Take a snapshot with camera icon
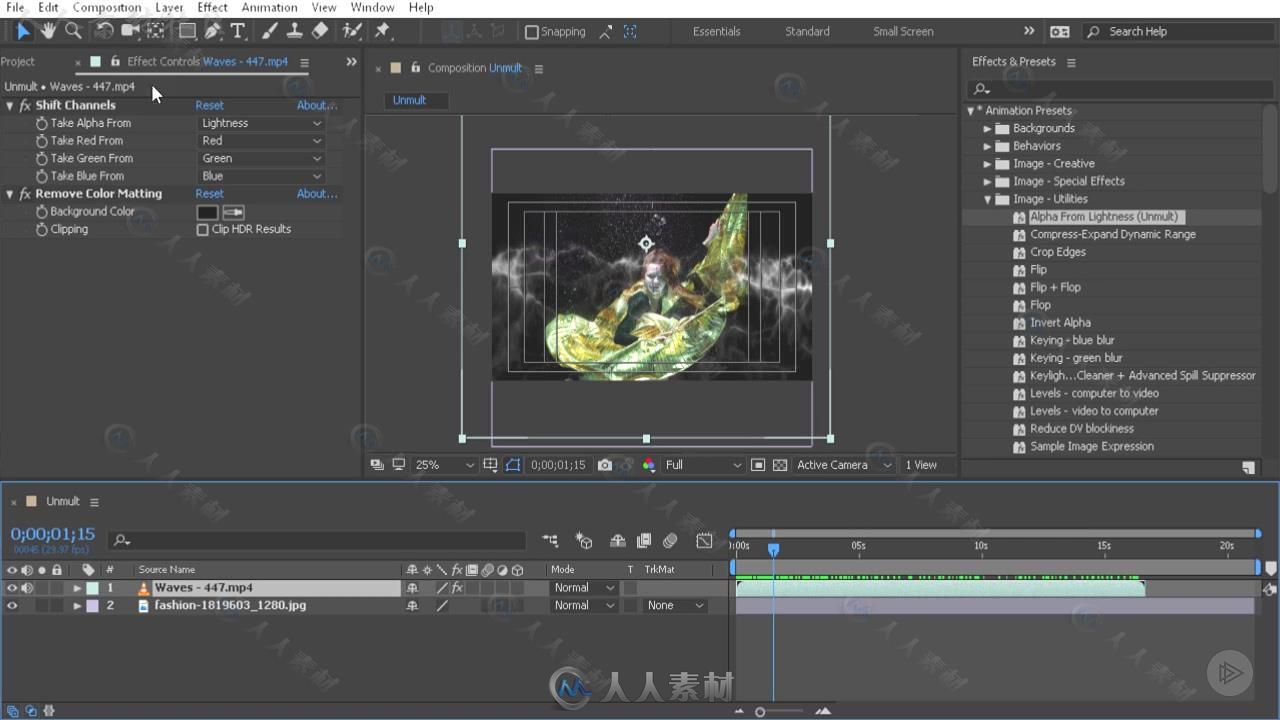This screenshot has height=720, width=1280. (x=605, y=465)
